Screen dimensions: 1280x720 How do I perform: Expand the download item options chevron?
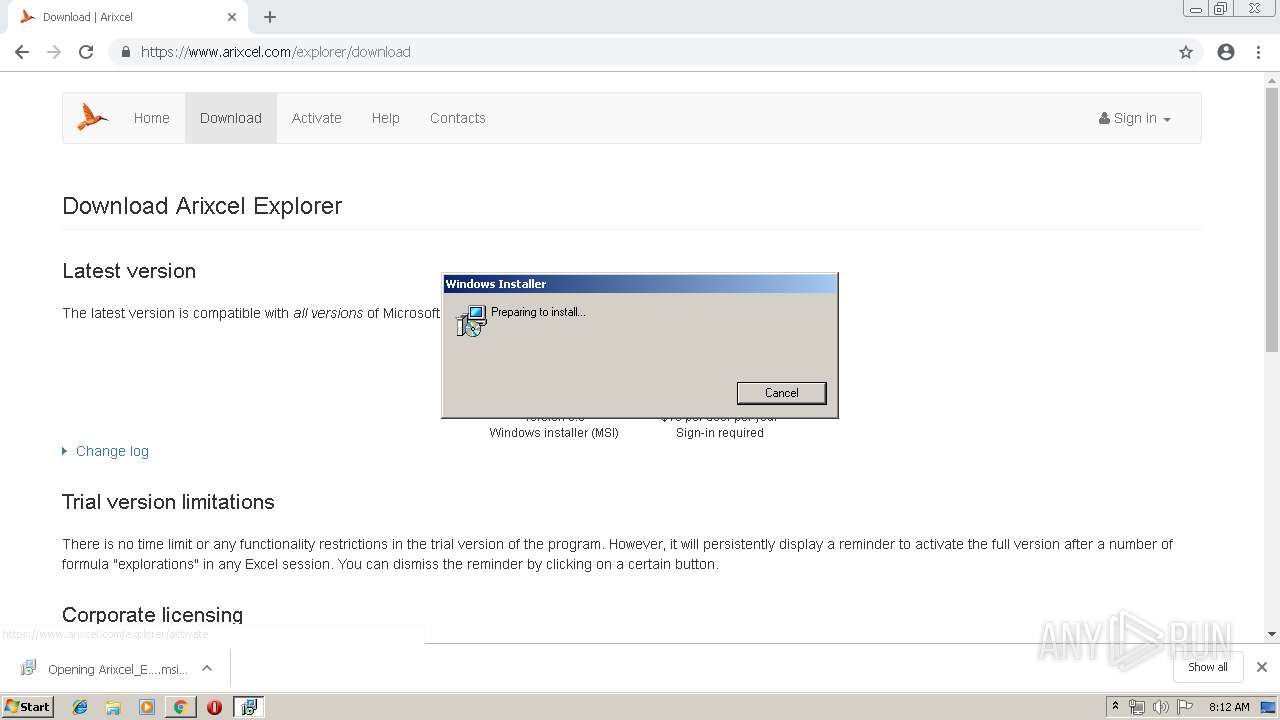[x=207, y=669]
